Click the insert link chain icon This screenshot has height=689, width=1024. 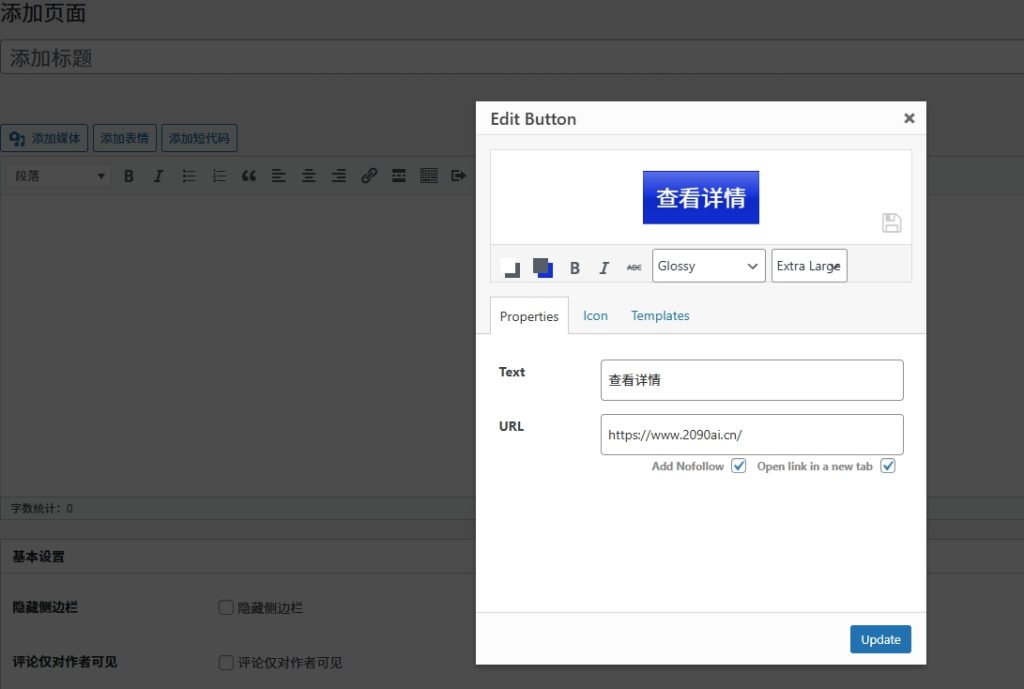click(x=369, y=176)
